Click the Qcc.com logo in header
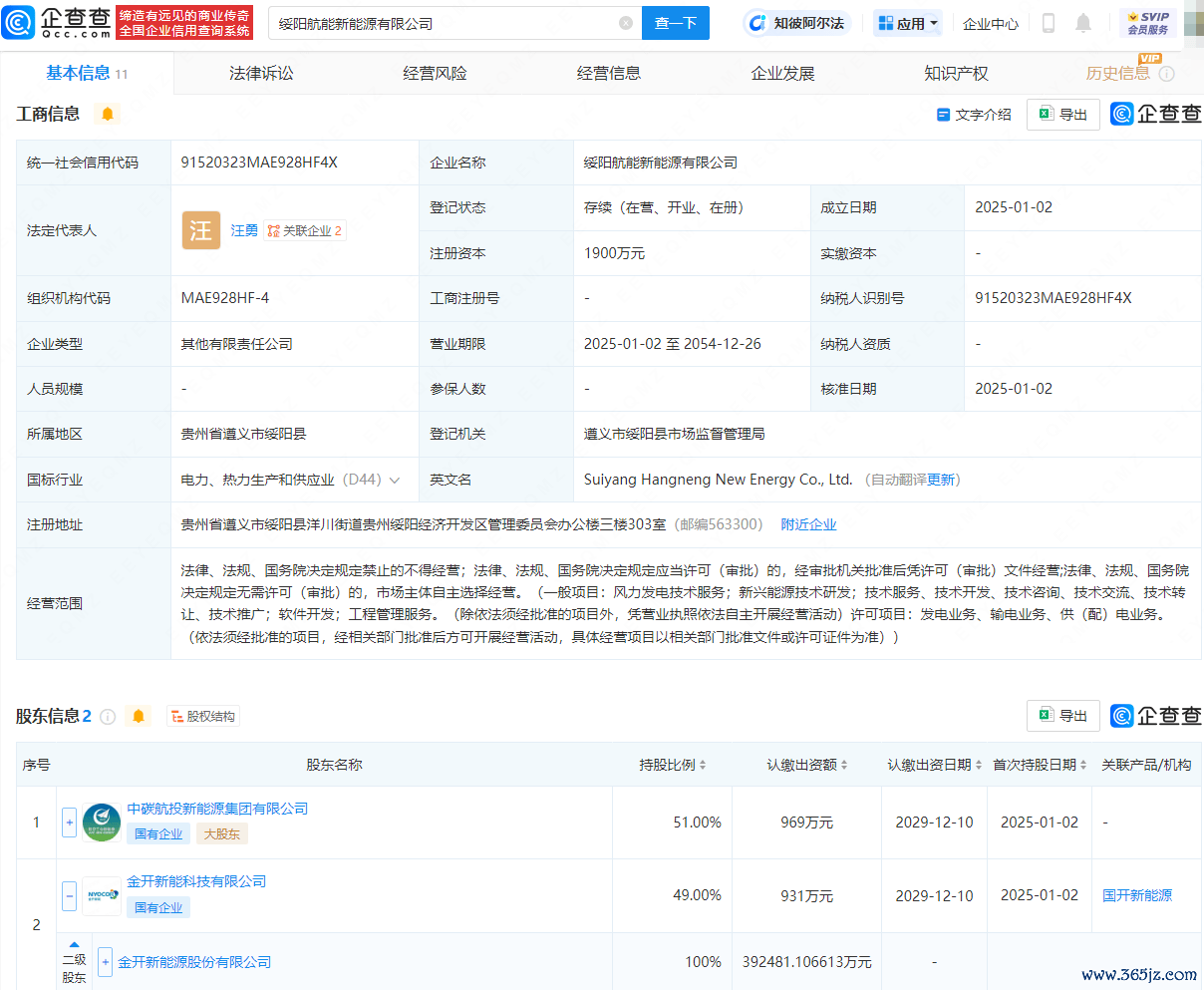This screenshot has height=990, width=1204. 57,22
